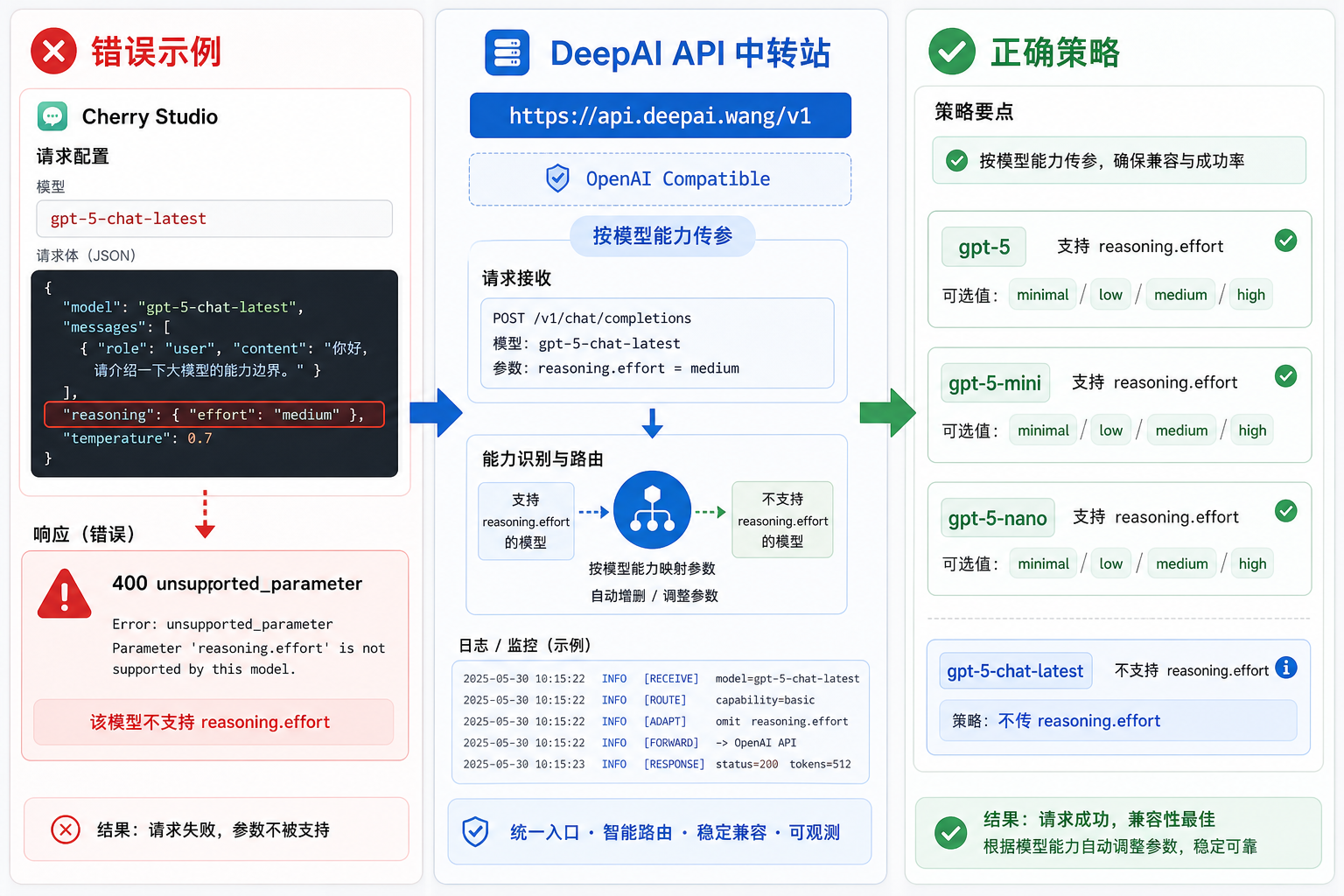This screenshot has width=1344, height=896.
Task: Click the [RESPONSE] status=200 log row
Action: tap(656, 764)
